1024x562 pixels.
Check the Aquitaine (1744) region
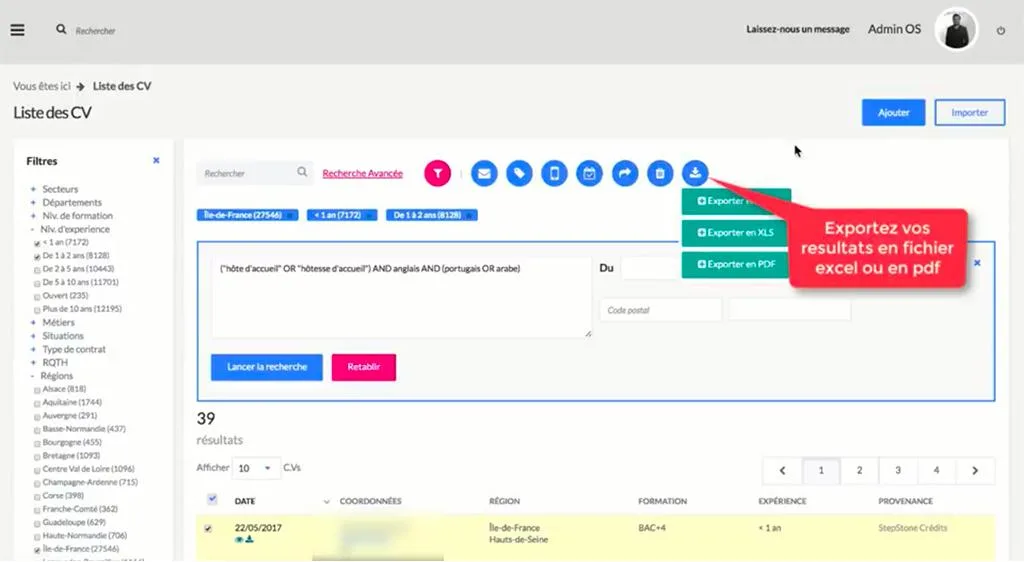37,403
